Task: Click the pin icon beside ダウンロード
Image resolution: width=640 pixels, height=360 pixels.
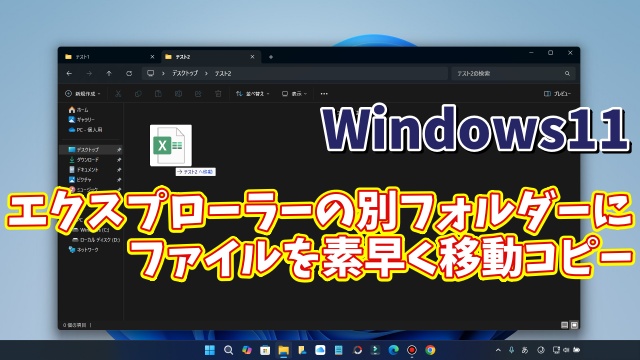Action: coord(119,160)
